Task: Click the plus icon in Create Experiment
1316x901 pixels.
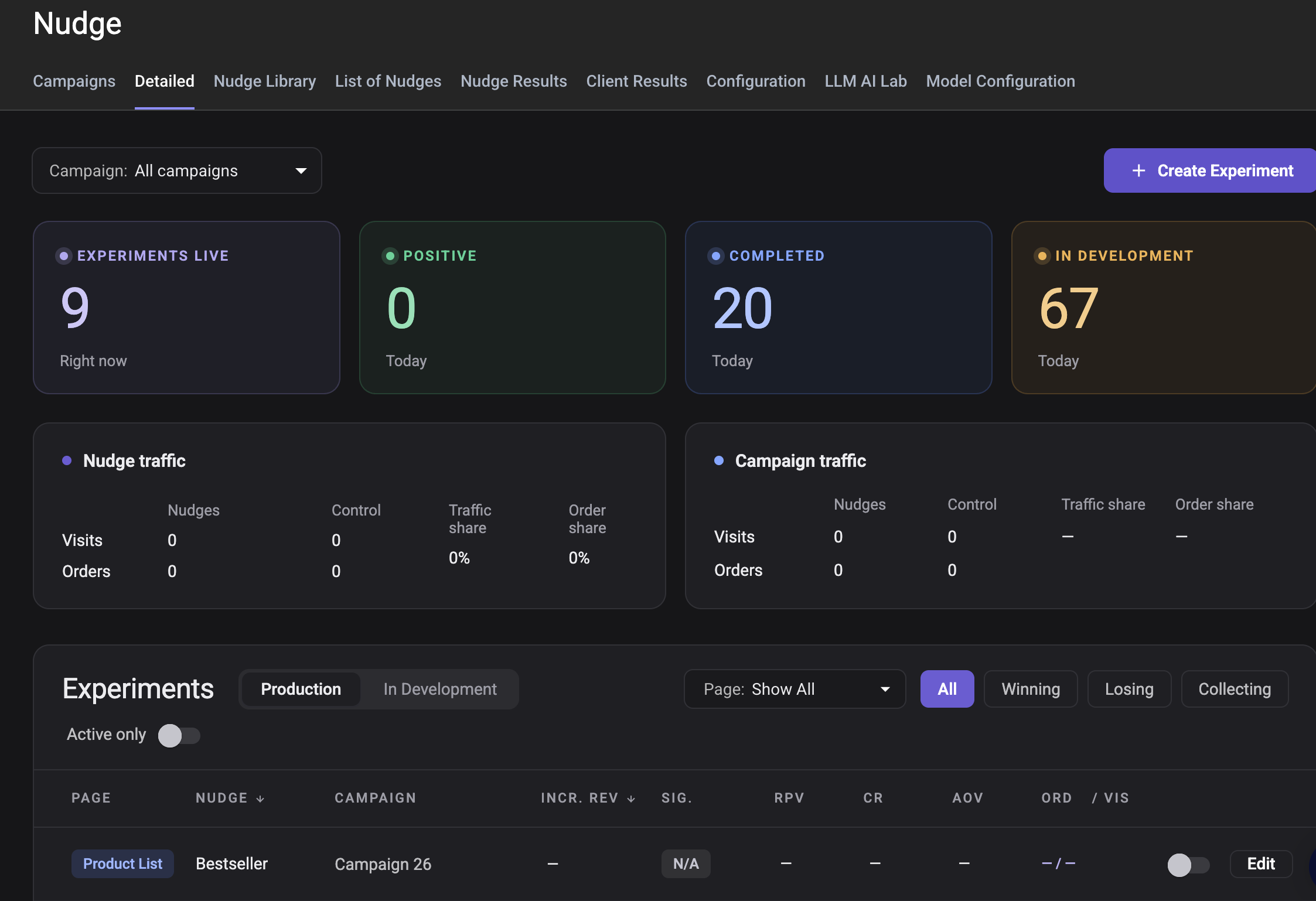Action: [1138, 170]
